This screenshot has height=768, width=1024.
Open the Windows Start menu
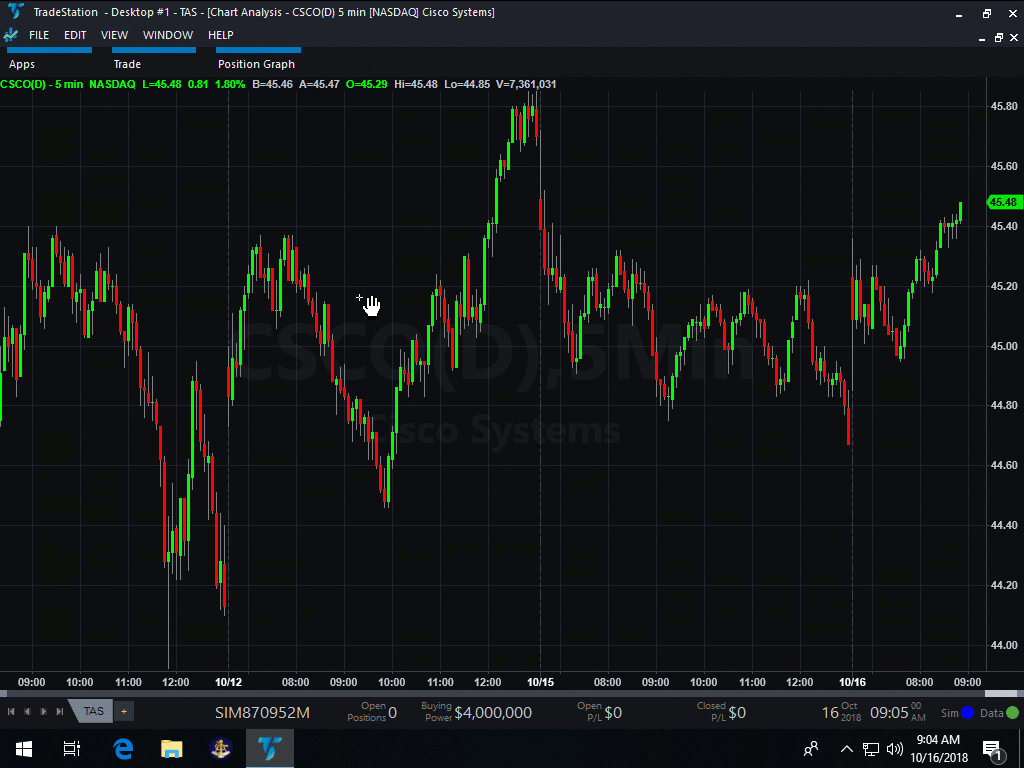[24, 748]
